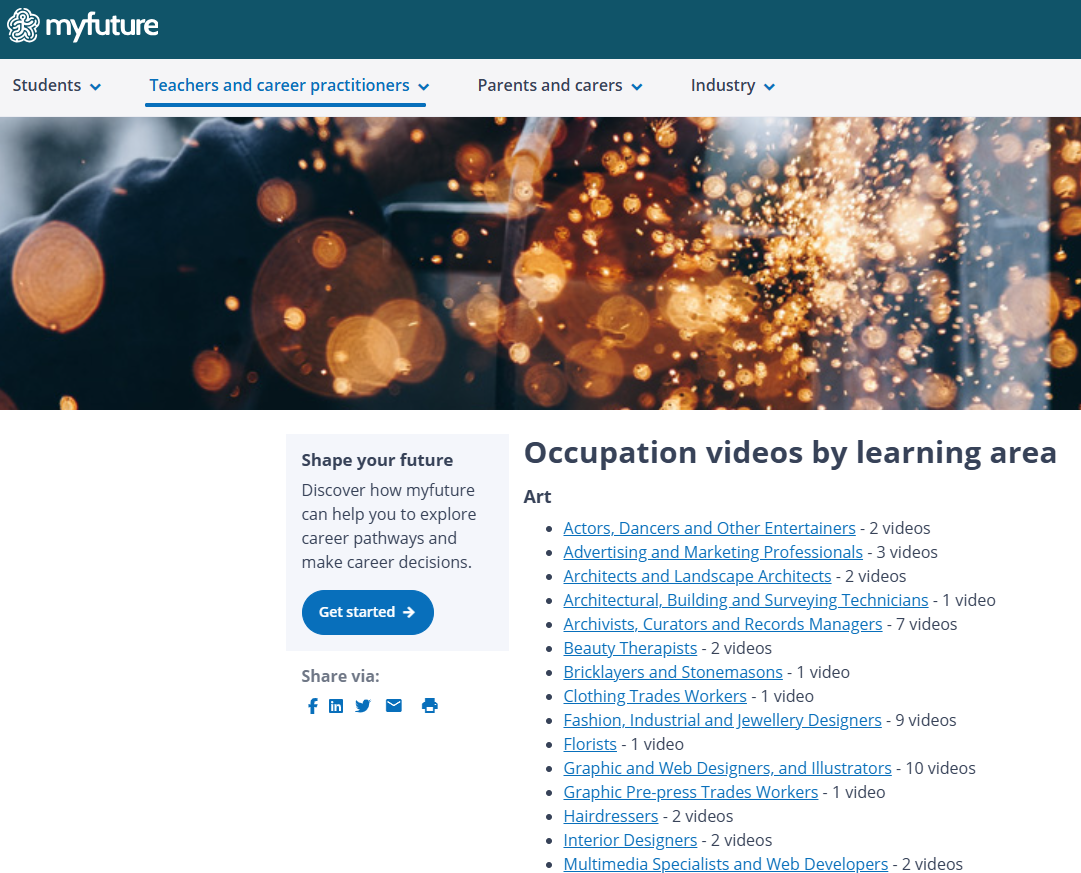This screenshot has height=873, width=1081.
Task: Share page via email envelope icon
Action: pyautogui.click(x=394, y=706)
